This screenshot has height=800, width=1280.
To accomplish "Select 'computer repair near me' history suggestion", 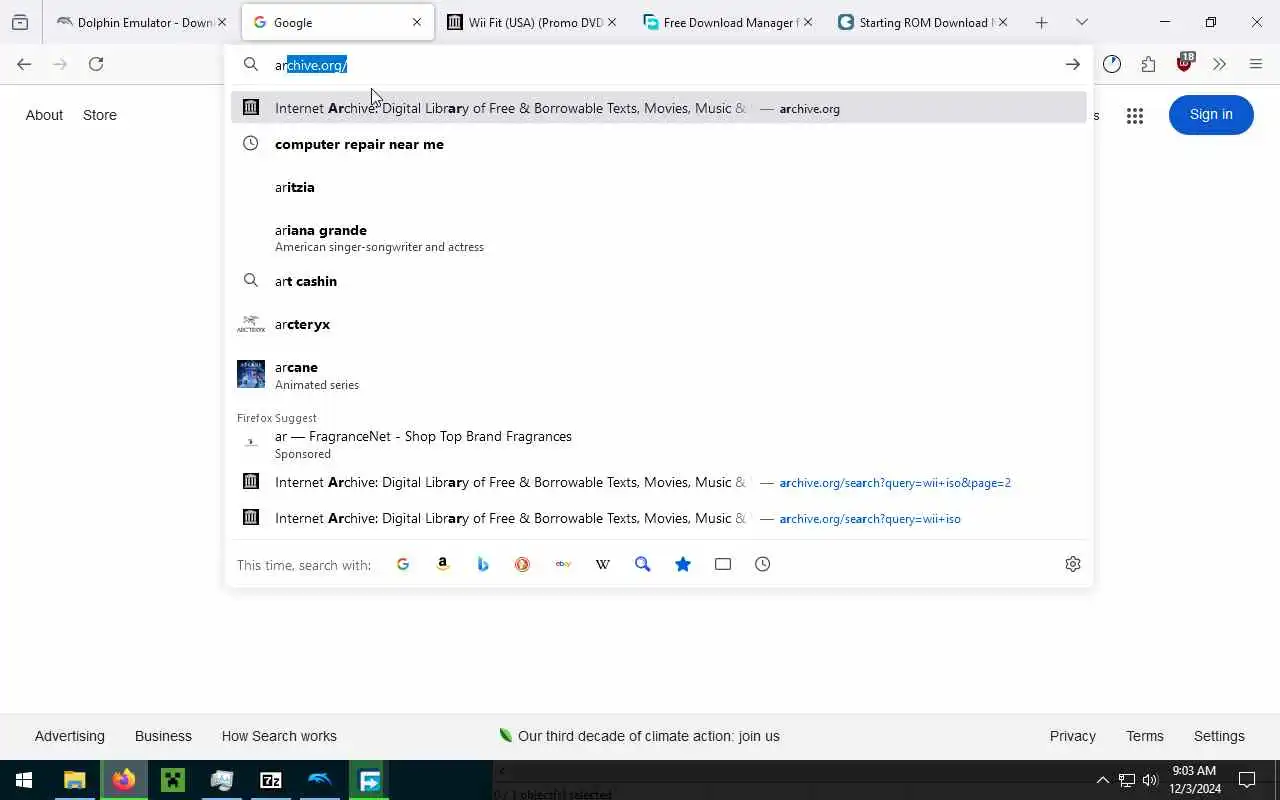I will point(659,144).
